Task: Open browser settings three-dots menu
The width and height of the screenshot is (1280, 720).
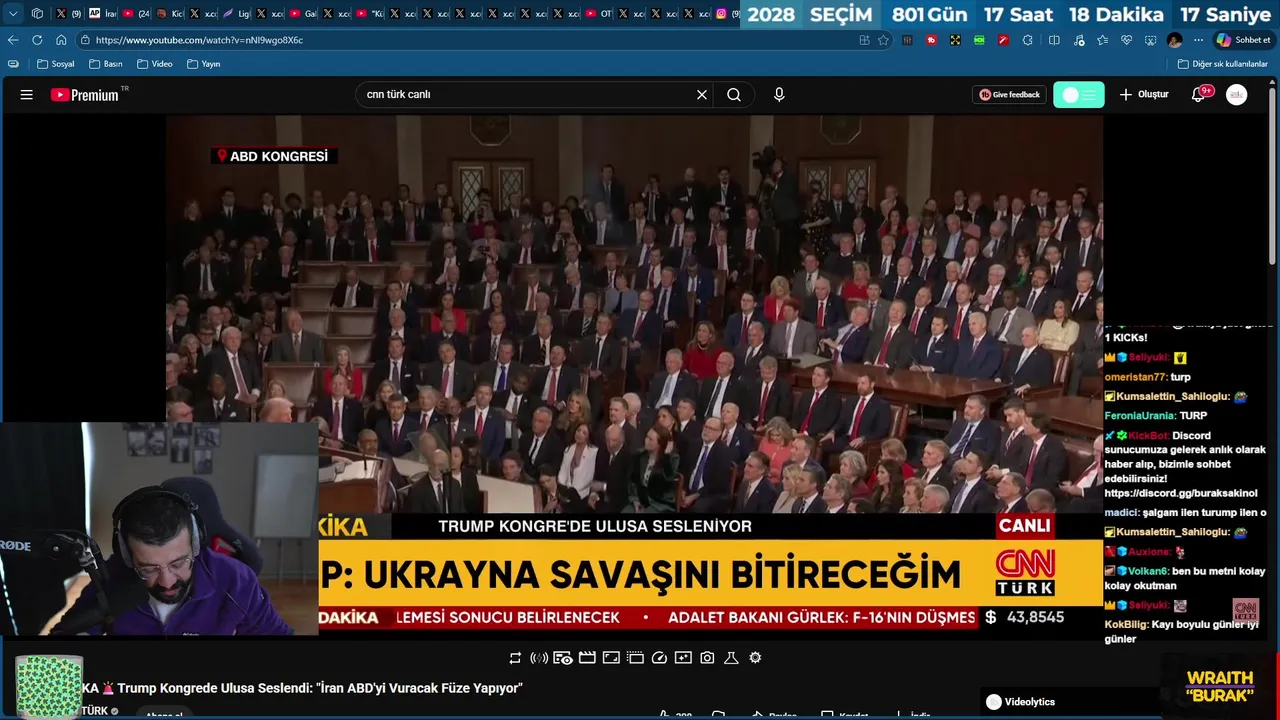Action: 1198,40
